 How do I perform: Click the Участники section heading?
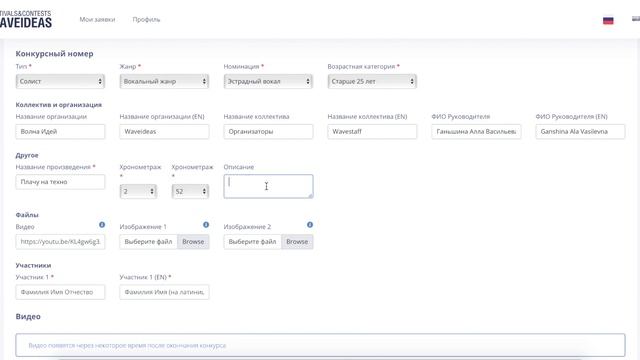click(x=33, y=265)
